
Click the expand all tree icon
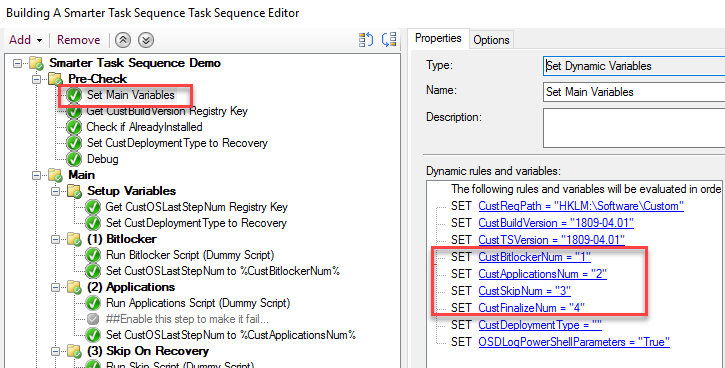click(366, 40)
